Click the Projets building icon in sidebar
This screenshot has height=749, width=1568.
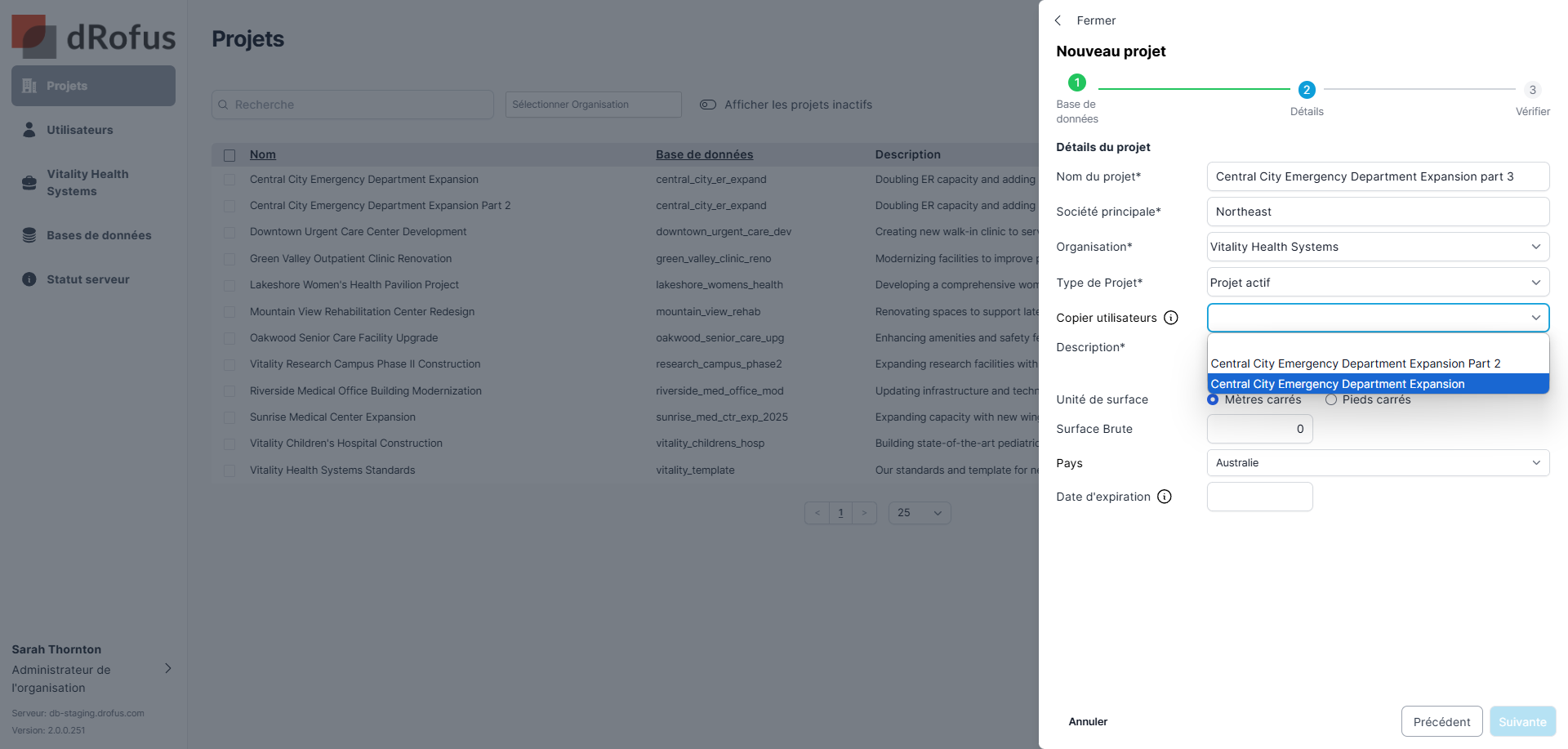tap(29, 86)
